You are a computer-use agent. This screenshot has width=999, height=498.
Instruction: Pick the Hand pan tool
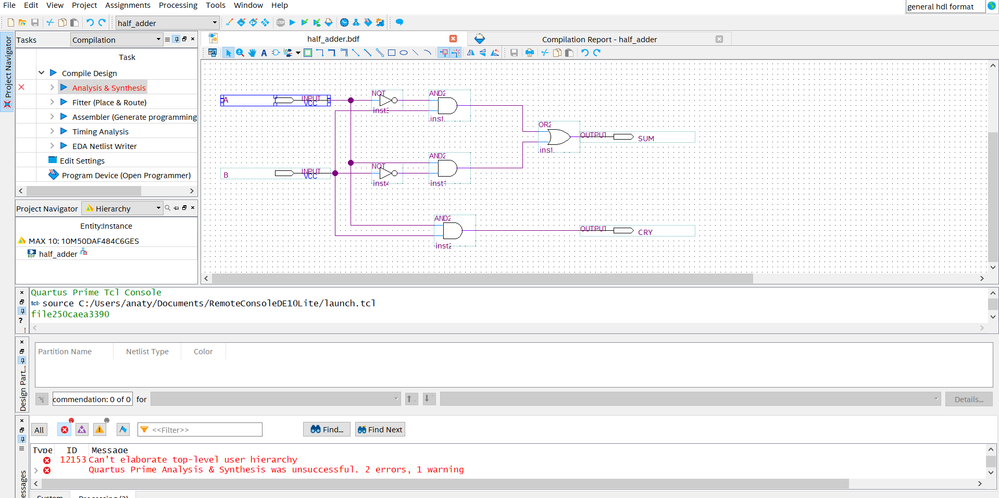[252, 53]
